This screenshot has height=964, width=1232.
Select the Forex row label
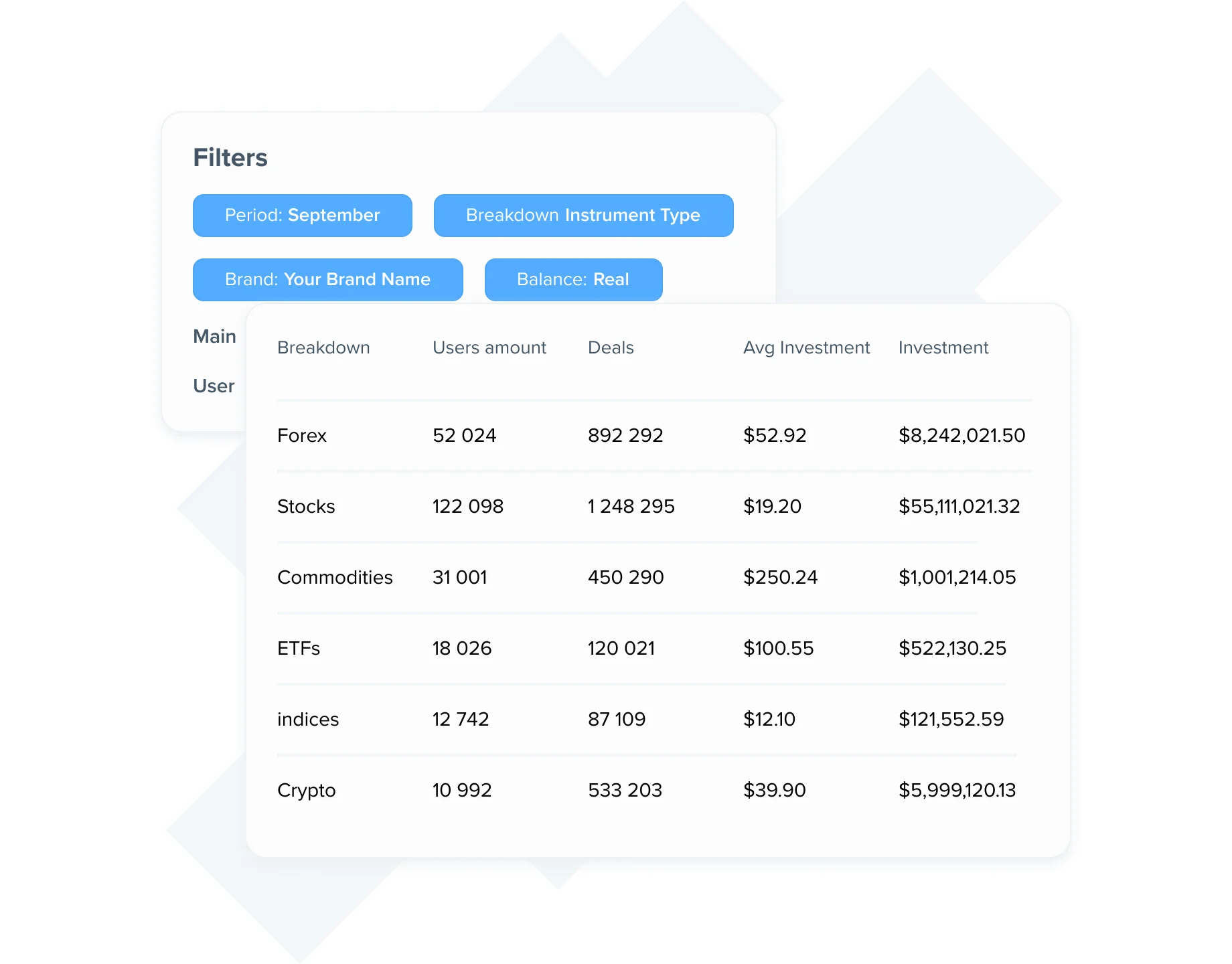(x=302, y=435)
